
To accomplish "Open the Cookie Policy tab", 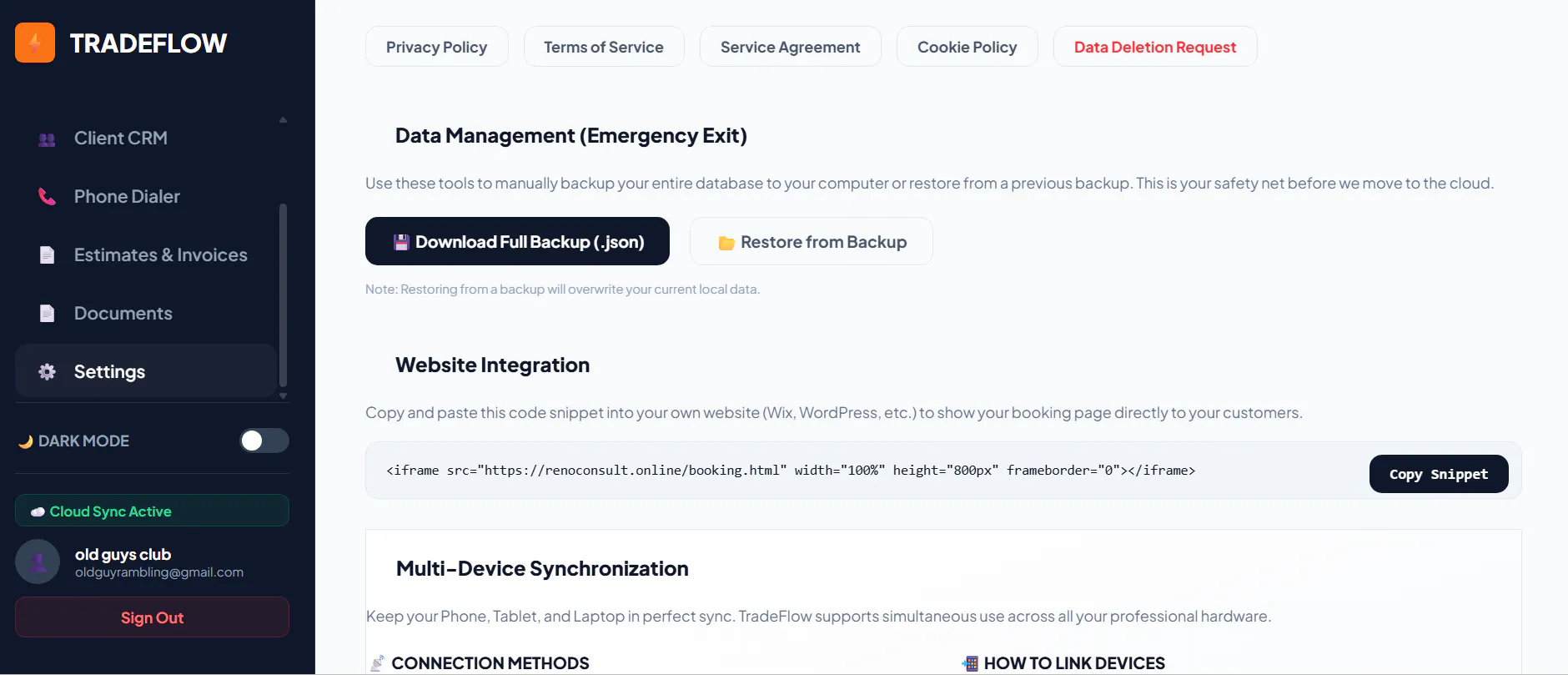I will (x=967, y=47).
